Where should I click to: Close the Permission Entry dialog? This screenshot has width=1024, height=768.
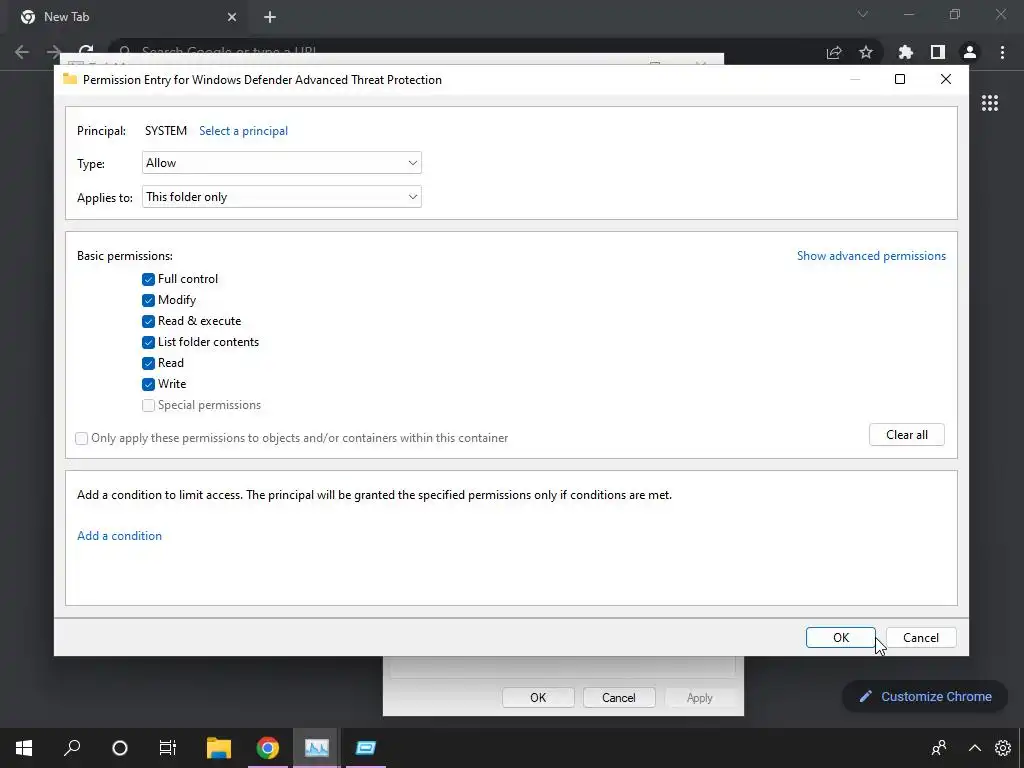tap(946, 79)
